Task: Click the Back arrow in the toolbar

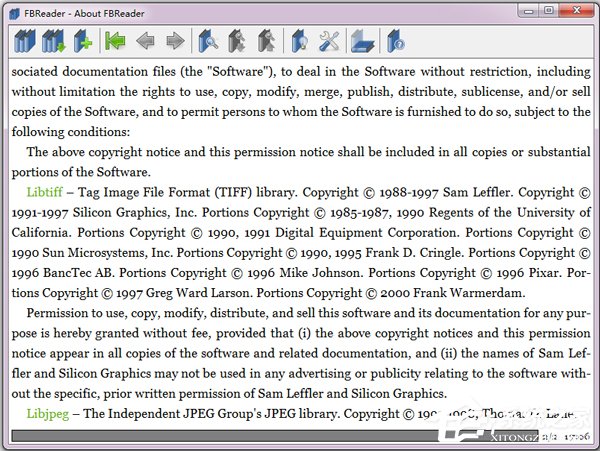Action: (x=145, y=41)
